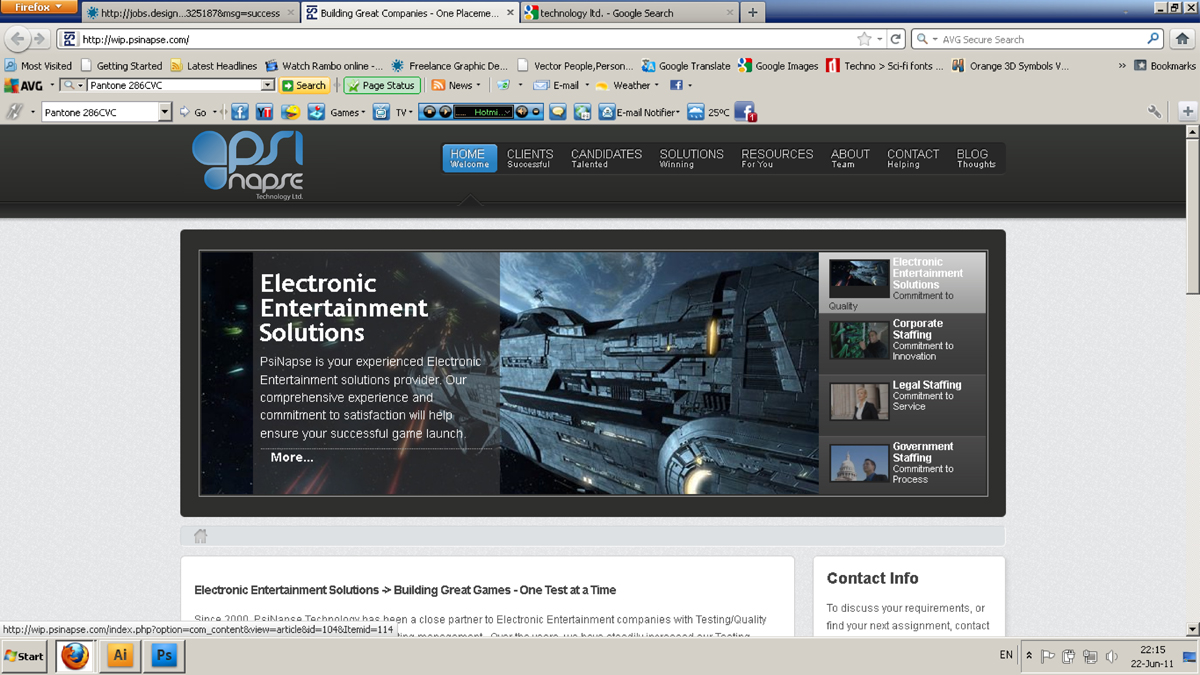The image size is (1200, 675).
Task: Click into the AVG Secure Search field
Action: point(1040,39)
